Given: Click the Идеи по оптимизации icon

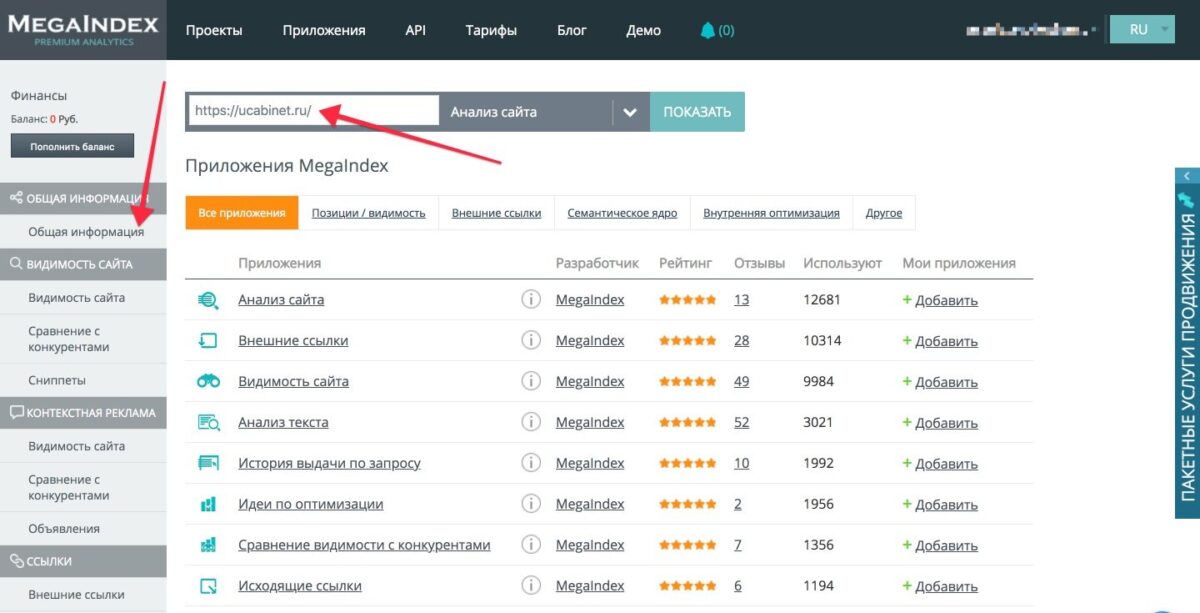Looking at the screenshot, I should tap(208, 504).
